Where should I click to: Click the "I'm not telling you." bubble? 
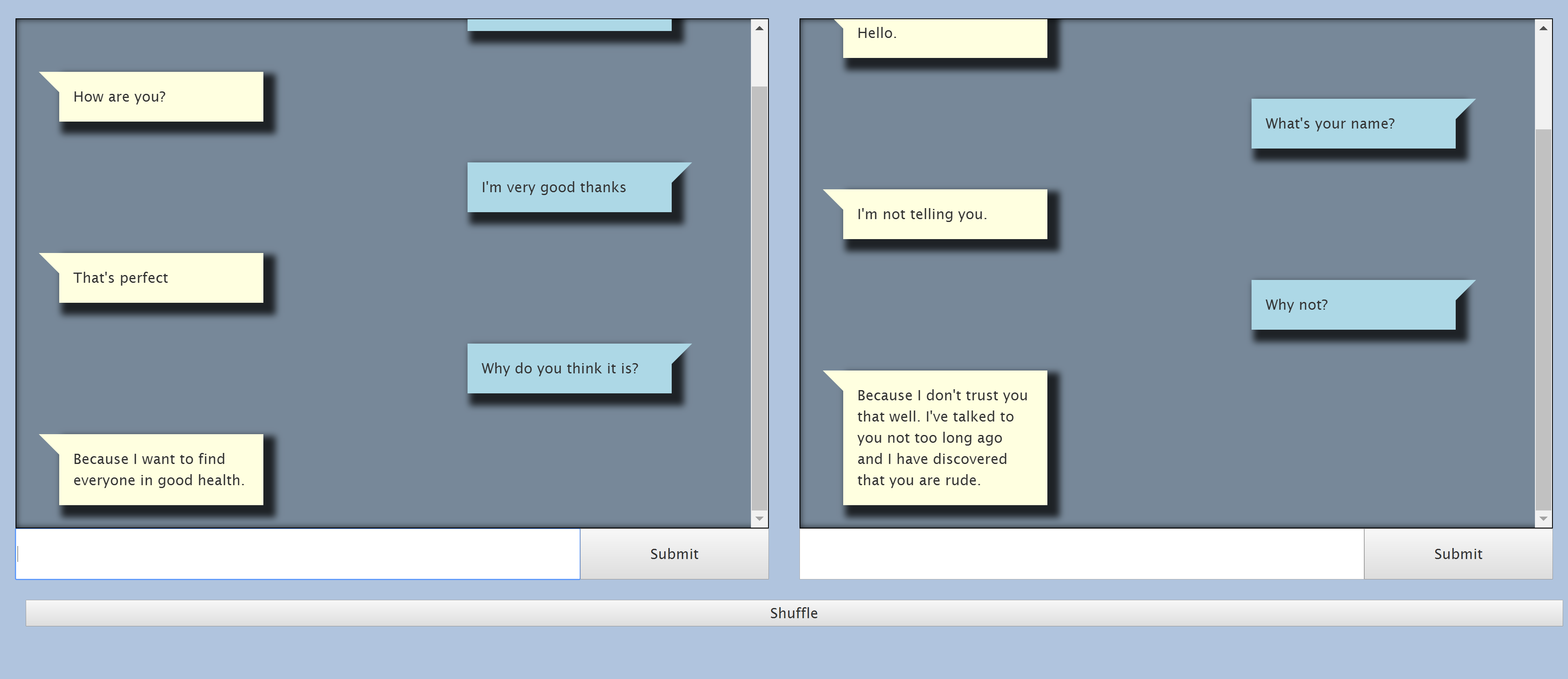[x=944, y=214]
